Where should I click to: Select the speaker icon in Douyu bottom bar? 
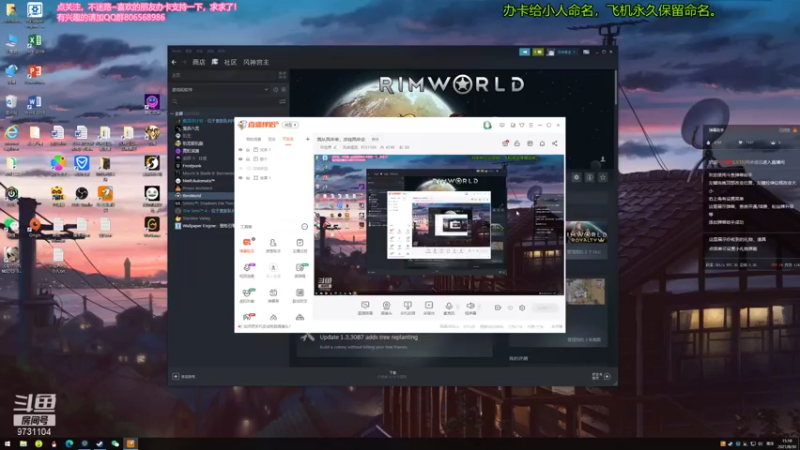470,307
